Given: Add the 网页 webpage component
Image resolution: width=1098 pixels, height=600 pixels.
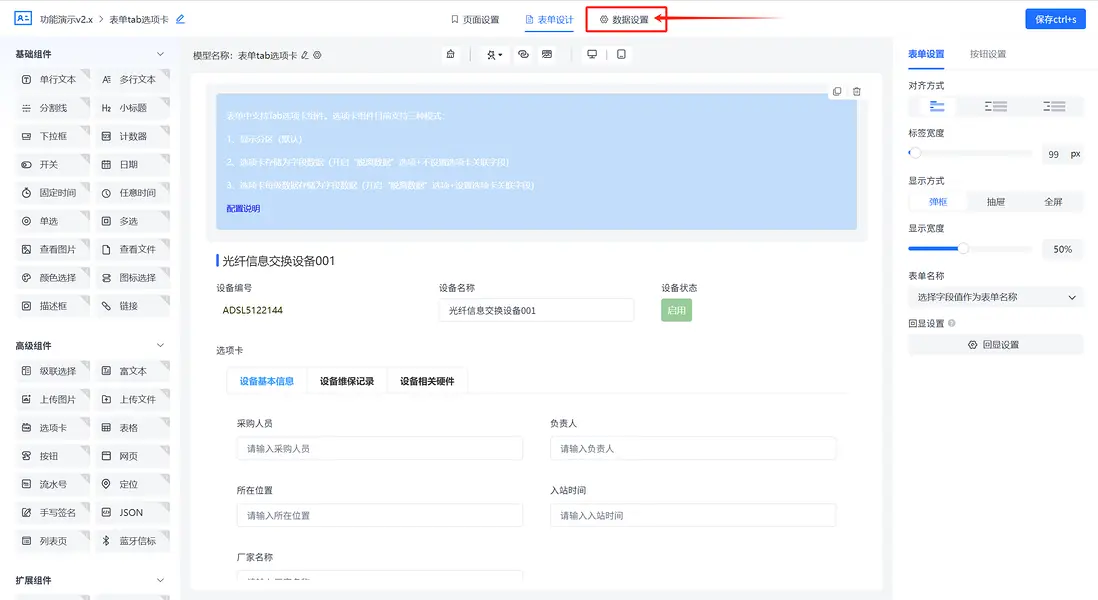Looking at the screenshot, I should [x=132, y=456].
